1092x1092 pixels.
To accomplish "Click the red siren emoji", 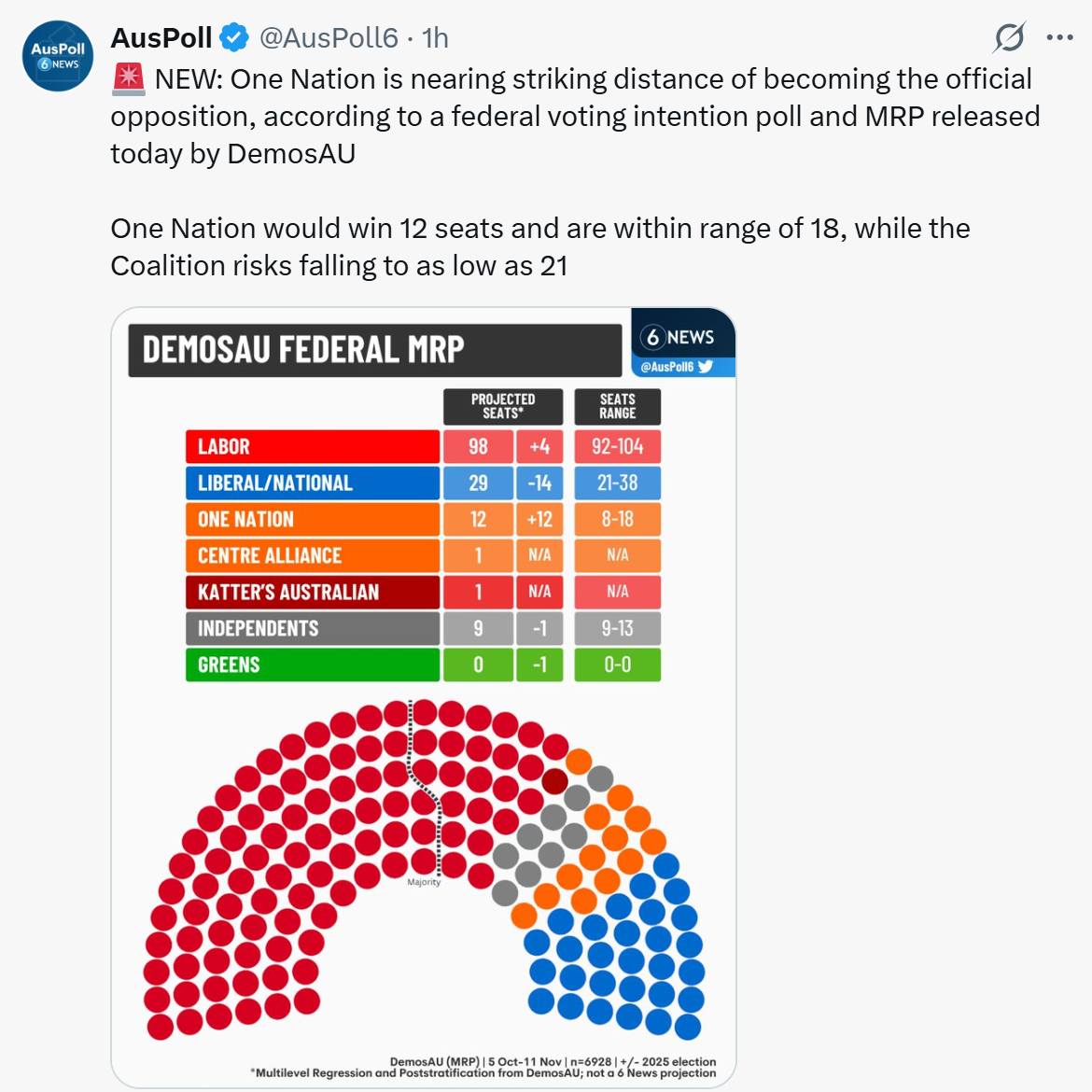I will click(128, 79).
